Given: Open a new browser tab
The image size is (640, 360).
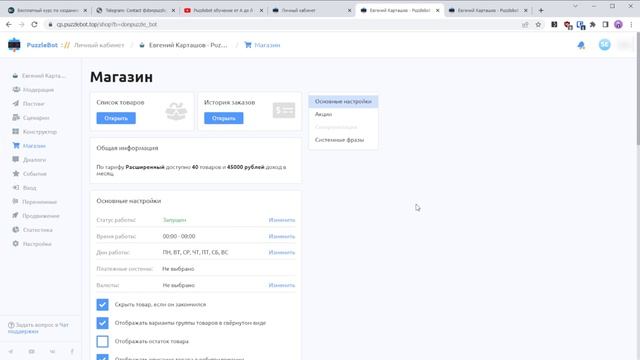Looking at the screenshot, I should coord(541,10).
